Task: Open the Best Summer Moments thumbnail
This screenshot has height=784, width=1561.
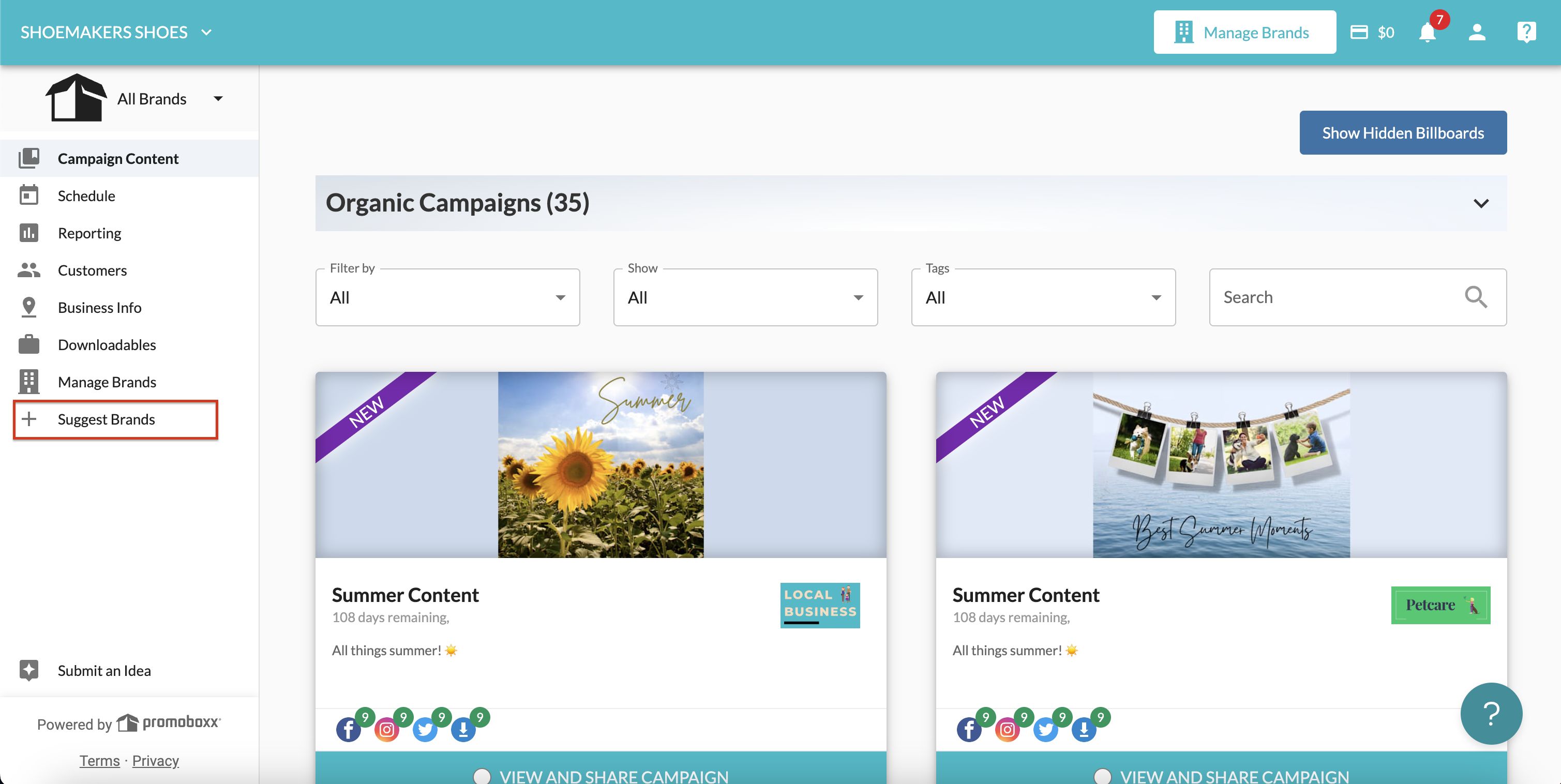Action: (1221, 464)
